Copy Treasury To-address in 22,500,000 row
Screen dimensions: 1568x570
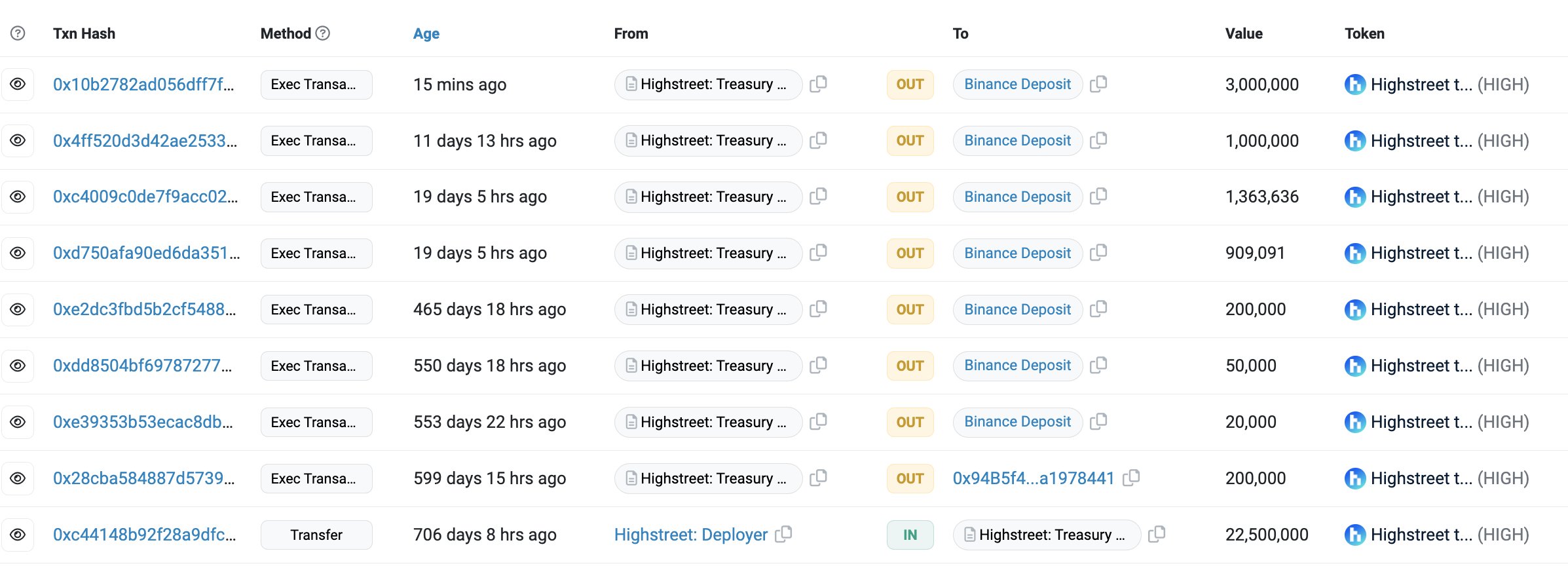click(x=1157, y=535)
